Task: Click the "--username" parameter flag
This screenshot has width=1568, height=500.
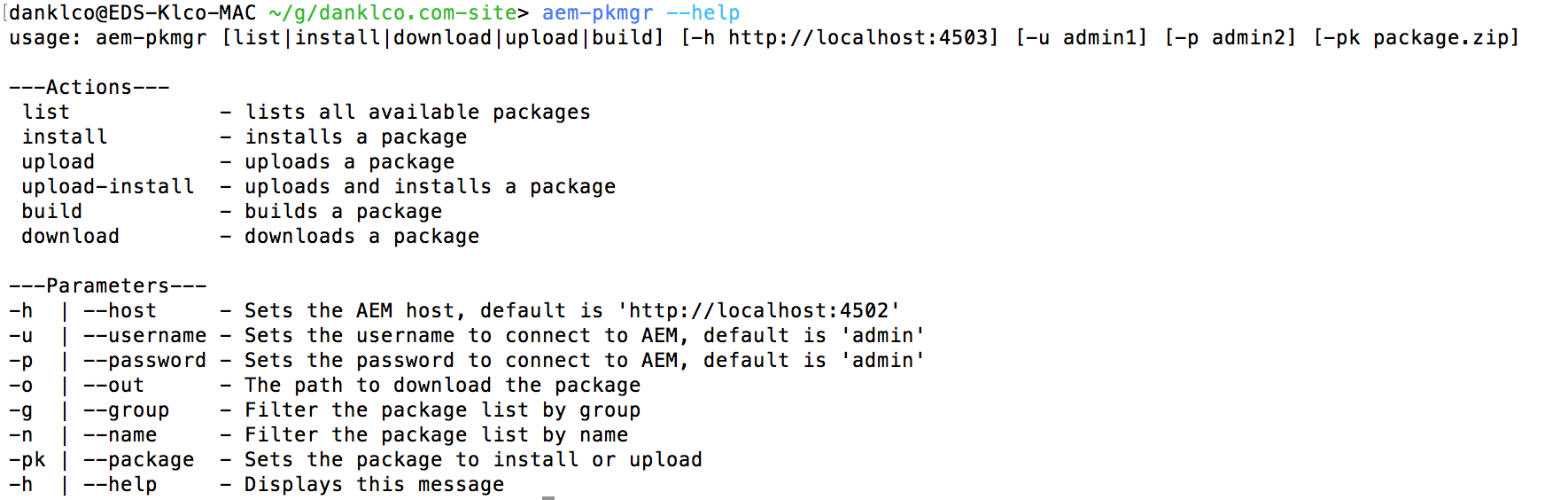Action: (144, 336)
